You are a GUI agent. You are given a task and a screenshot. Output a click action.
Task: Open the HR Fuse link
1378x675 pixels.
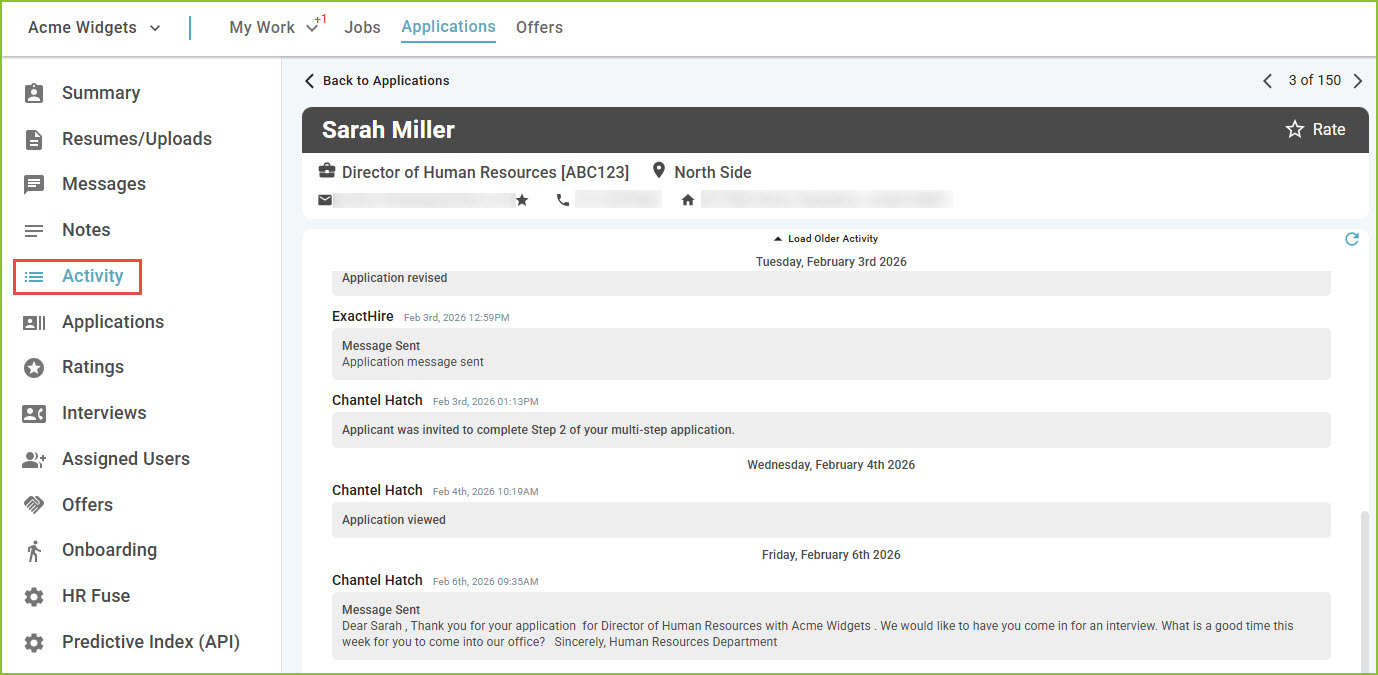[96, 596]
